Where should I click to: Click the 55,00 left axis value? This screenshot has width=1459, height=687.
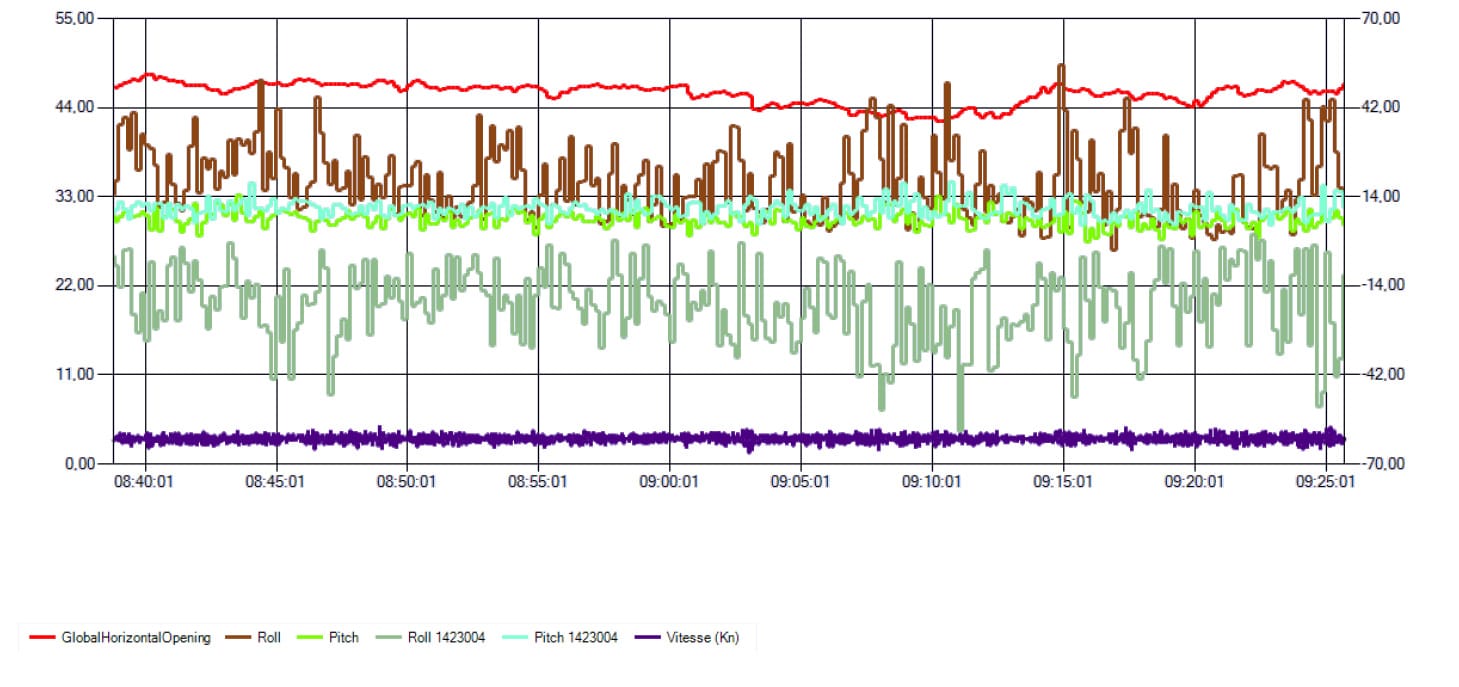point(78,18)
